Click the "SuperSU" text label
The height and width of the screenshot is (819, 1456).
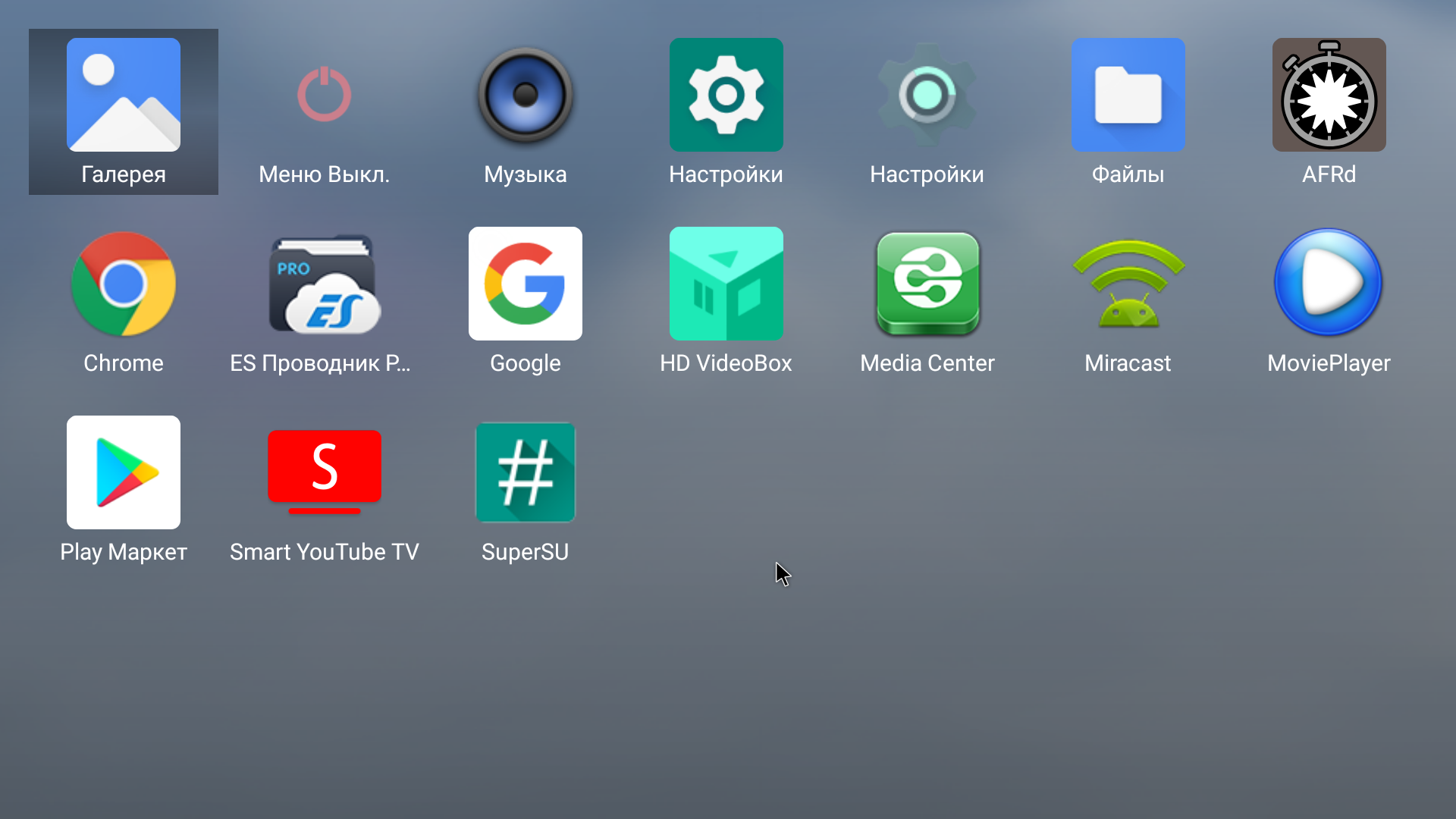[525, 552]
